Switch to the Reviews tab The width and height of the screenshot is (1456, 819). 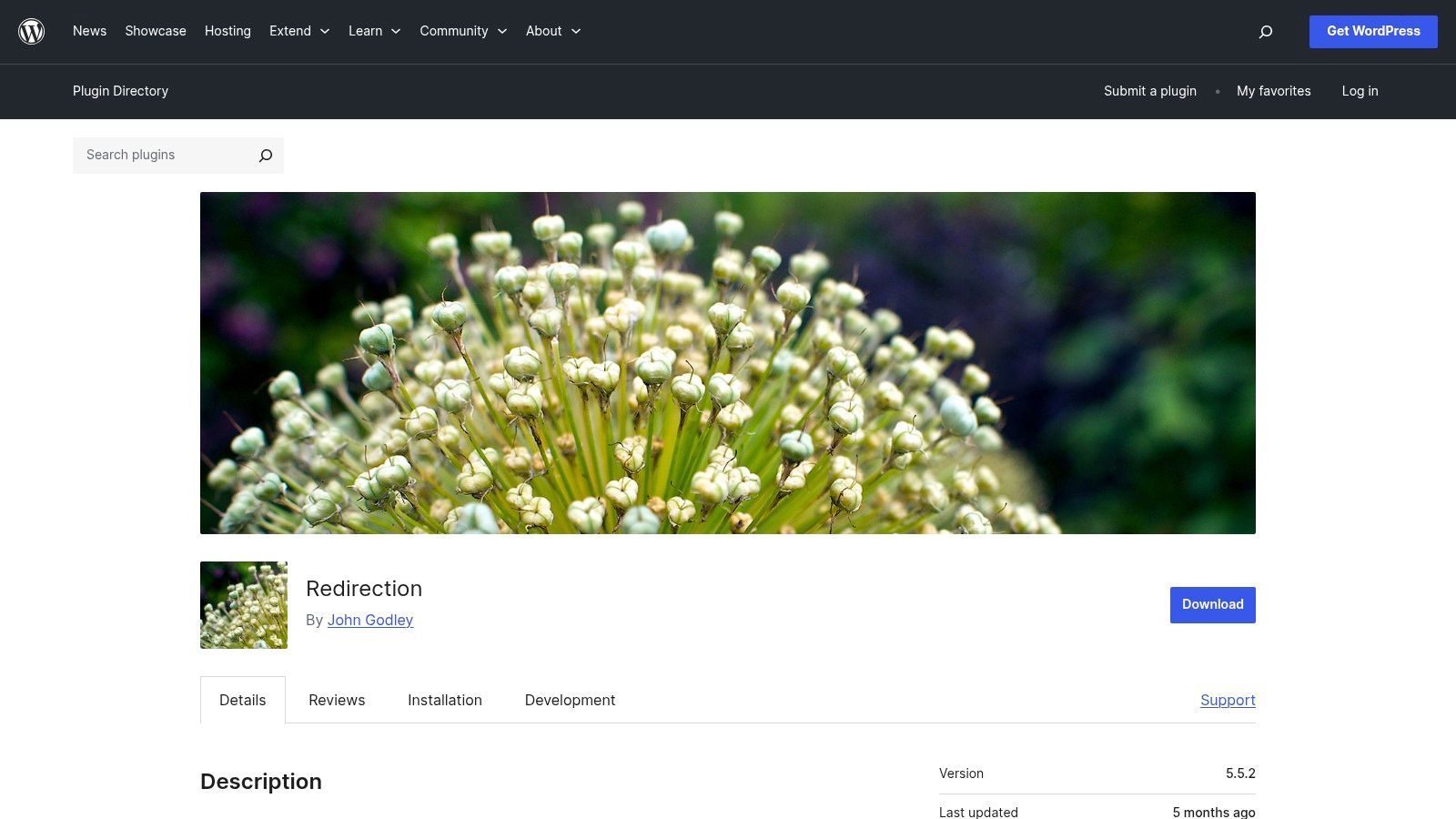337,700
